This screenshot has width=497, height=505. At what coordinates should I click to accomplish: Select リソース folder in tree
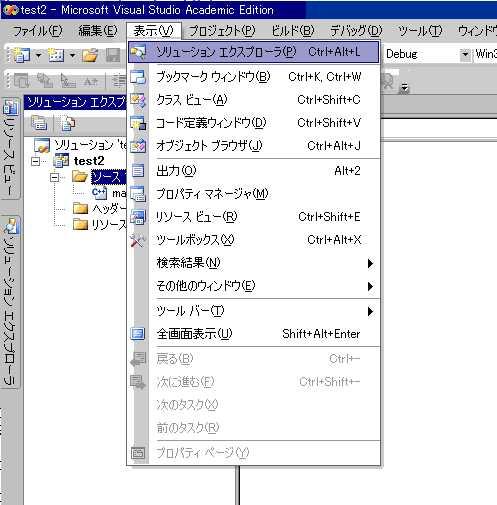[100, 225]
